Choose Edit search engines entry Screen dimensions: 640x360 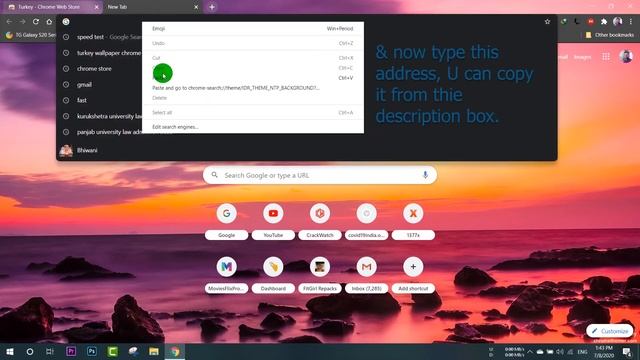pyautogui.click(x=253, y=127)
